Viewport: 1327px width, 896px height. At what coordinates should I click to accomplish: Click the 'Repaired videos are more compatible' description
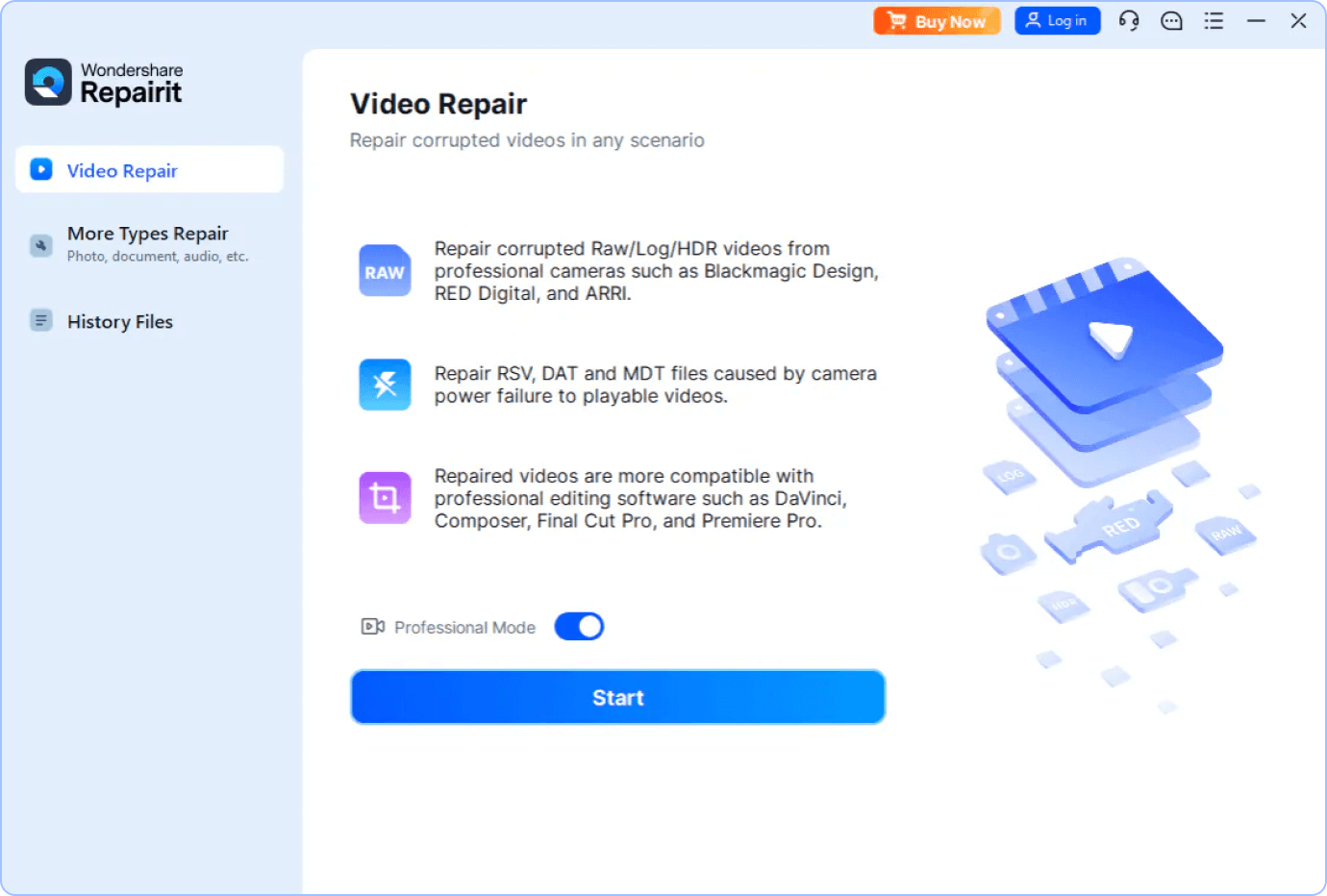coord(640,498)
